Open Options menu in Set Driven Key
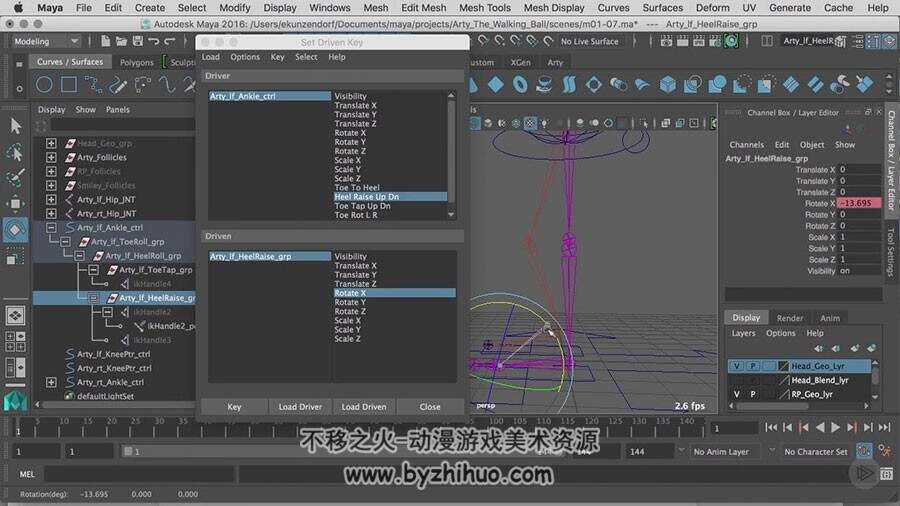 click(245, 57)
